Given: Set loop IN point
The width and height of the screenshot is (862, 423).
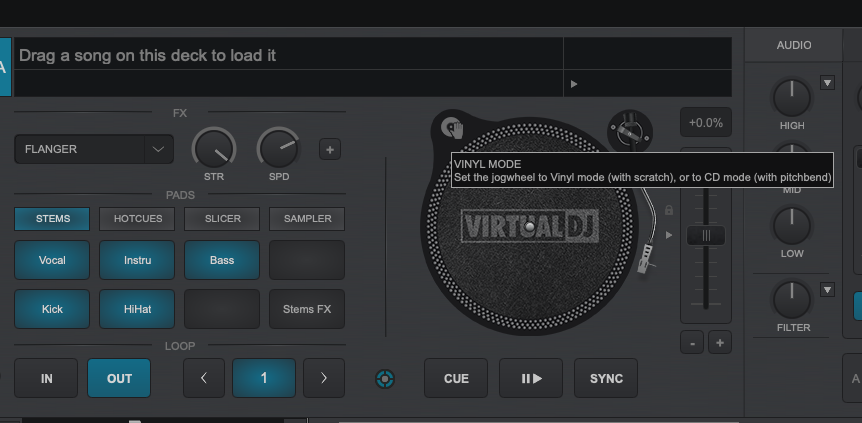Looking at the screenshot, I should 46,378.
